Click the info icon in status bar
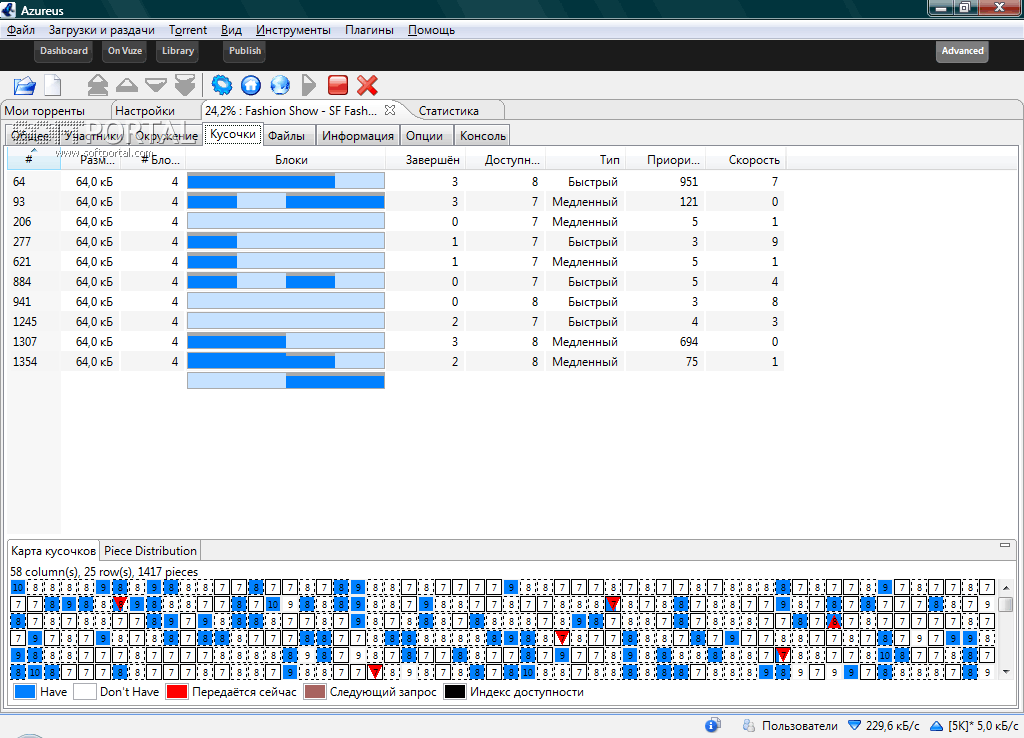Screen dimensions: 1024x738 click(x=712, y=725)
